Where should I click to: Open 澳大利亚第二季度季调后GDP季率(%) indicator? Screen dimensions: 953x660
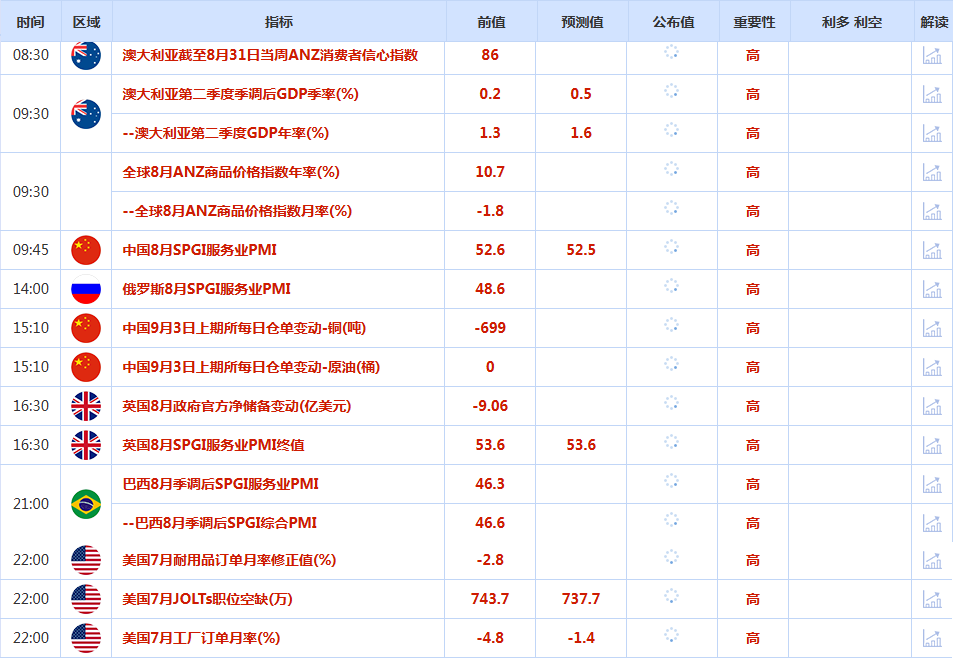point(241,94)
